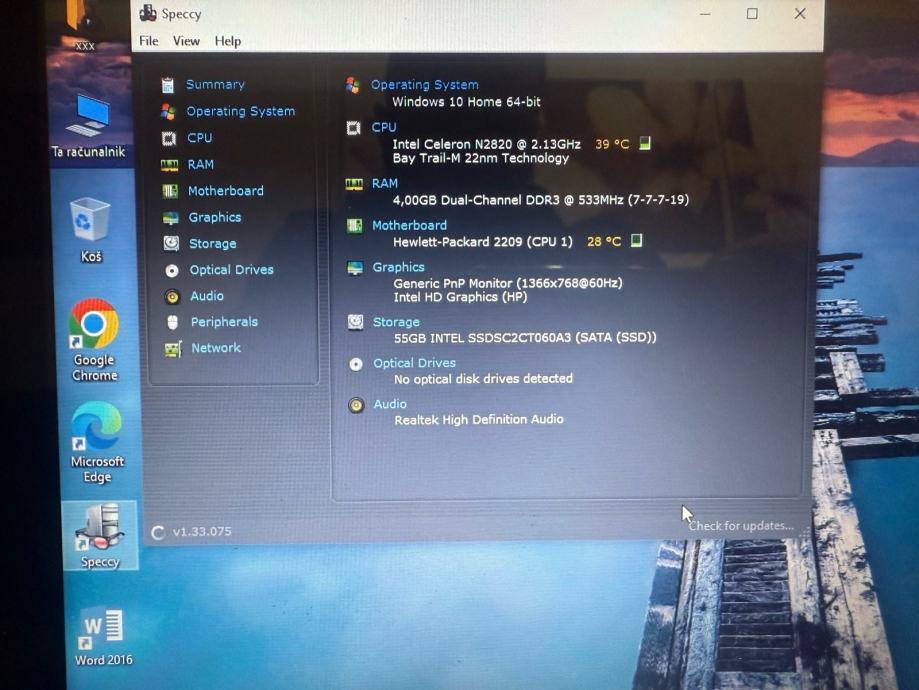Viewport: 919px width, 690px height.
Task: Open the RAM section in sidebar
Action: click(x=200, y=164)
